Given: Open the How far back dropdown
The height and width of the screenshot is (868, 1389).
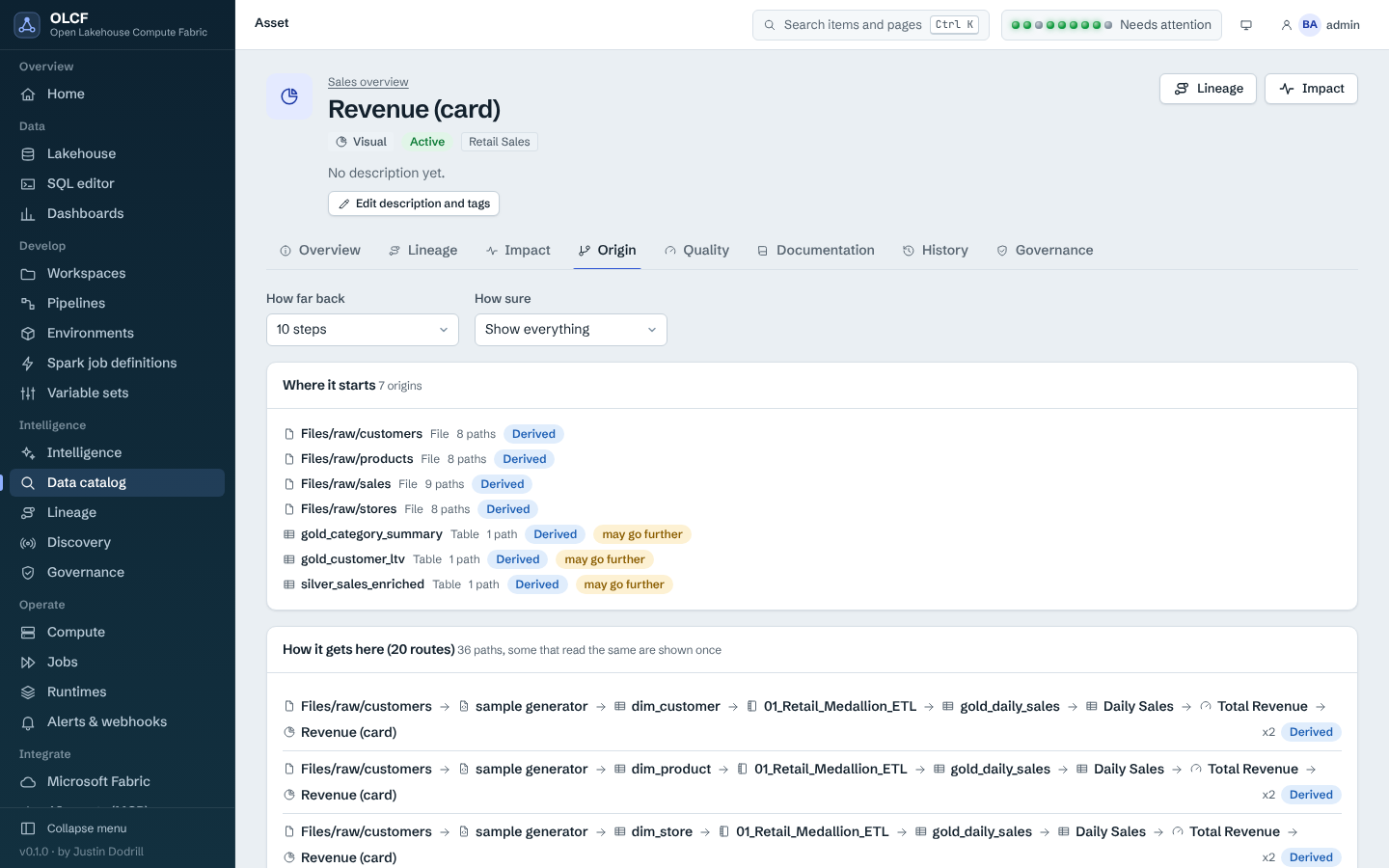Looking at the screenshot, I should pos(363,330).
